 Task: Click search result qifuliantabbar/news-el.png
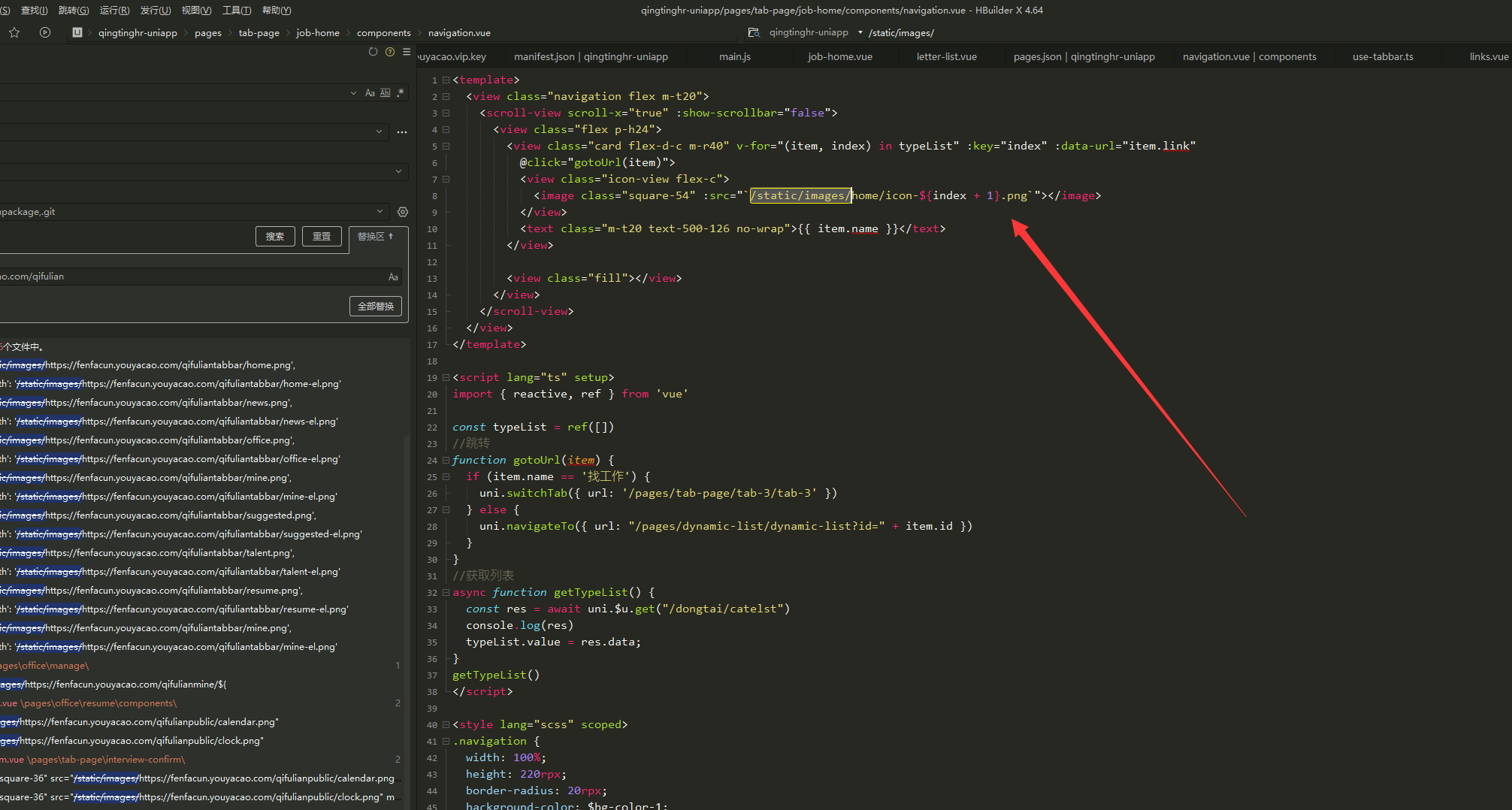click(x=169, y=422)
